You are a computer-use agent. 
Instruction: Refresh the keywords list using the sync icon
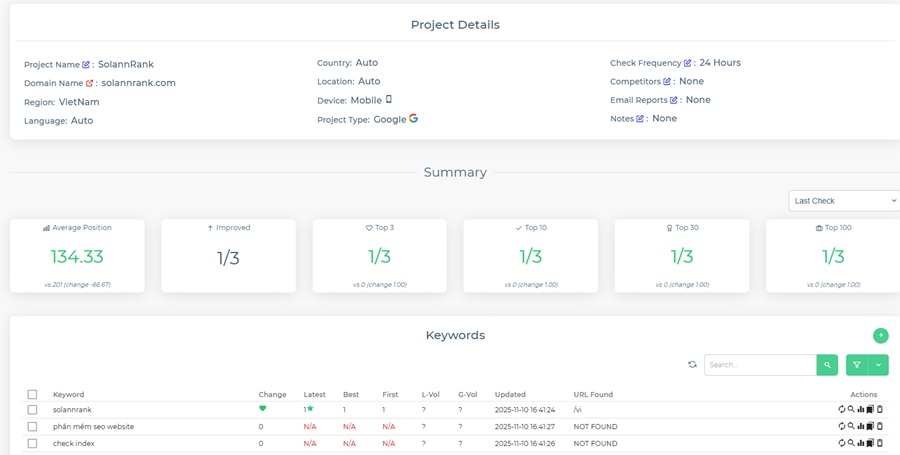coord(692,365)
